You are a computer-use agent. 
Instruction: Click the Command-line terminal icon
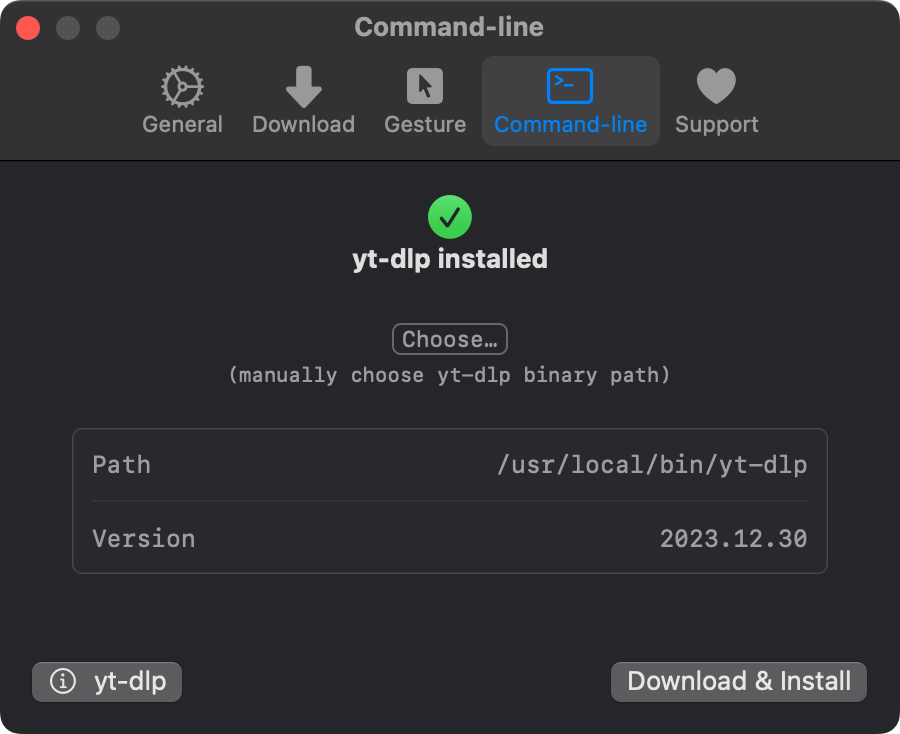click(570, 87)
